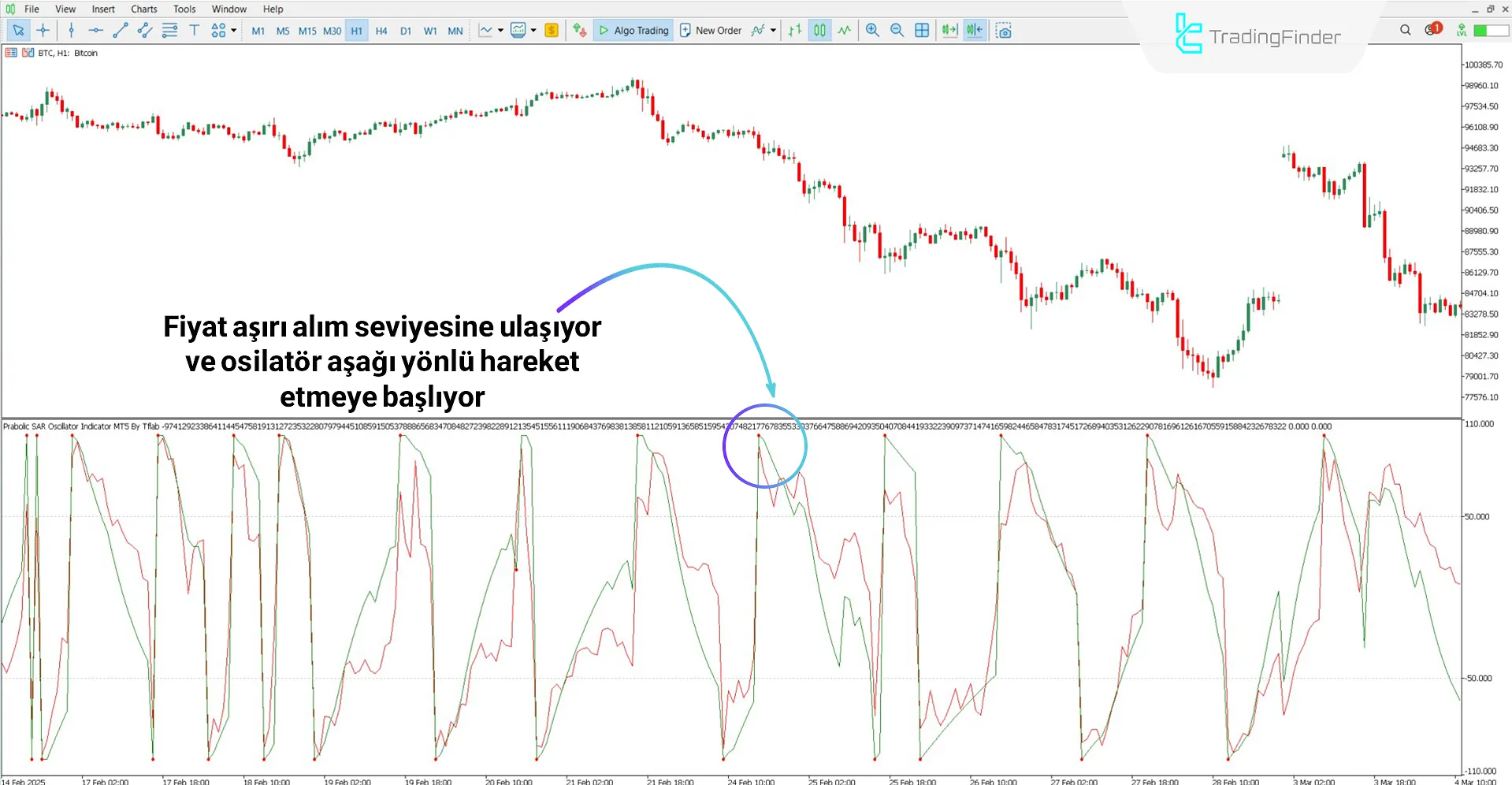Open the Charts menu
This screenshot has width=1512, height=785.
[x=143, y=9]
